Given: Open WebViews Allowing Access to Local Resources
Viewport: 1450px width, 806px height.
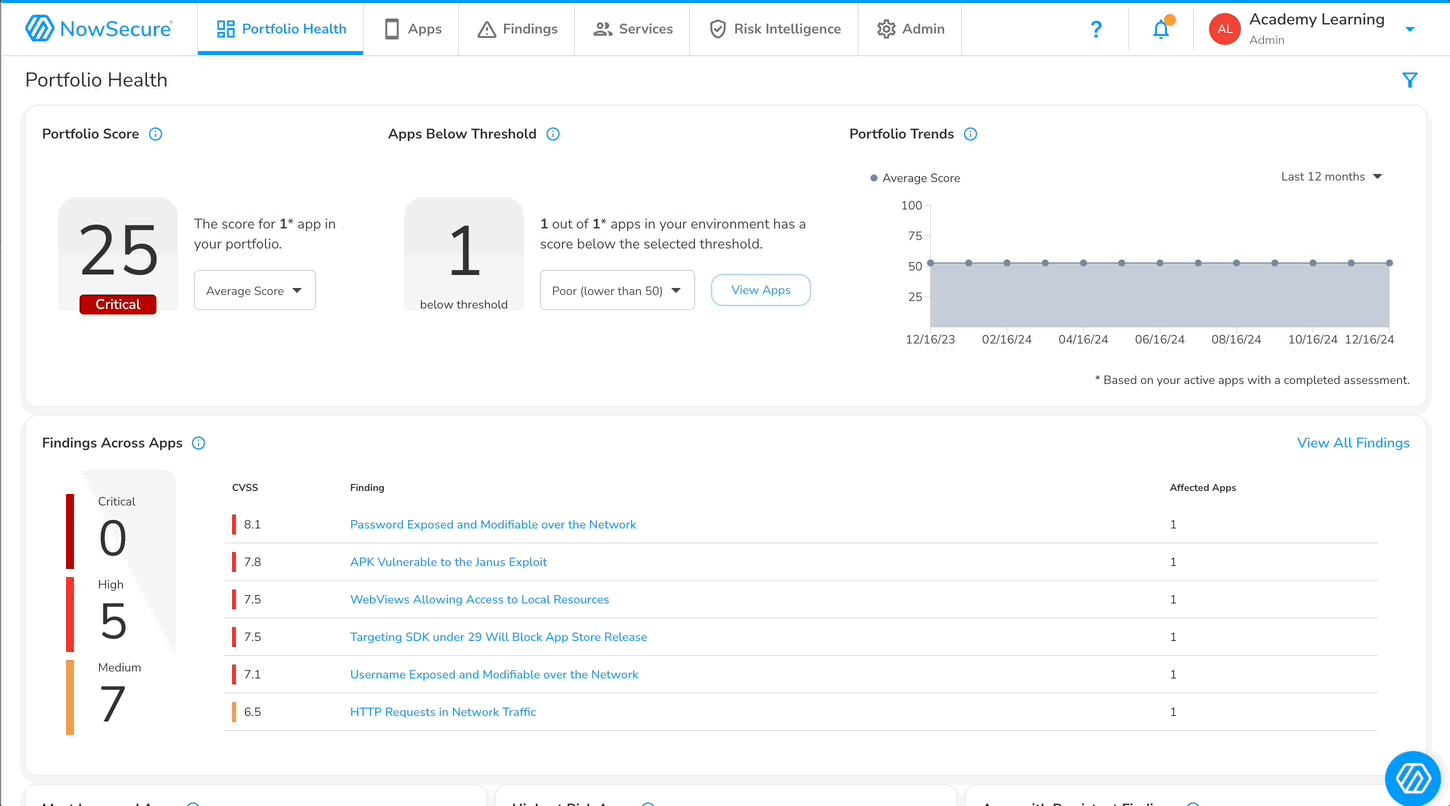Looking at the screenshot, I should tap(480, 599).
